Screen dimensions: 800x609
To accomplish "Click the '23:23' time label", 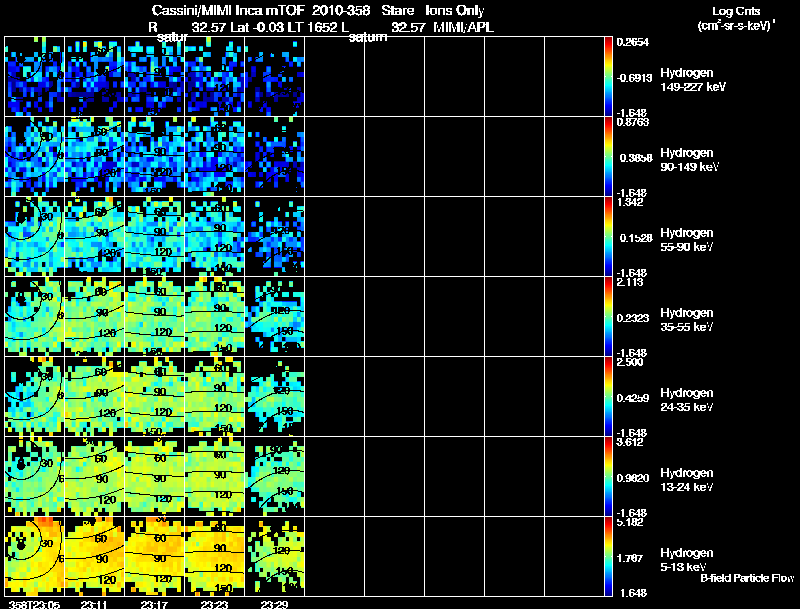I will (x=214, y=604).
